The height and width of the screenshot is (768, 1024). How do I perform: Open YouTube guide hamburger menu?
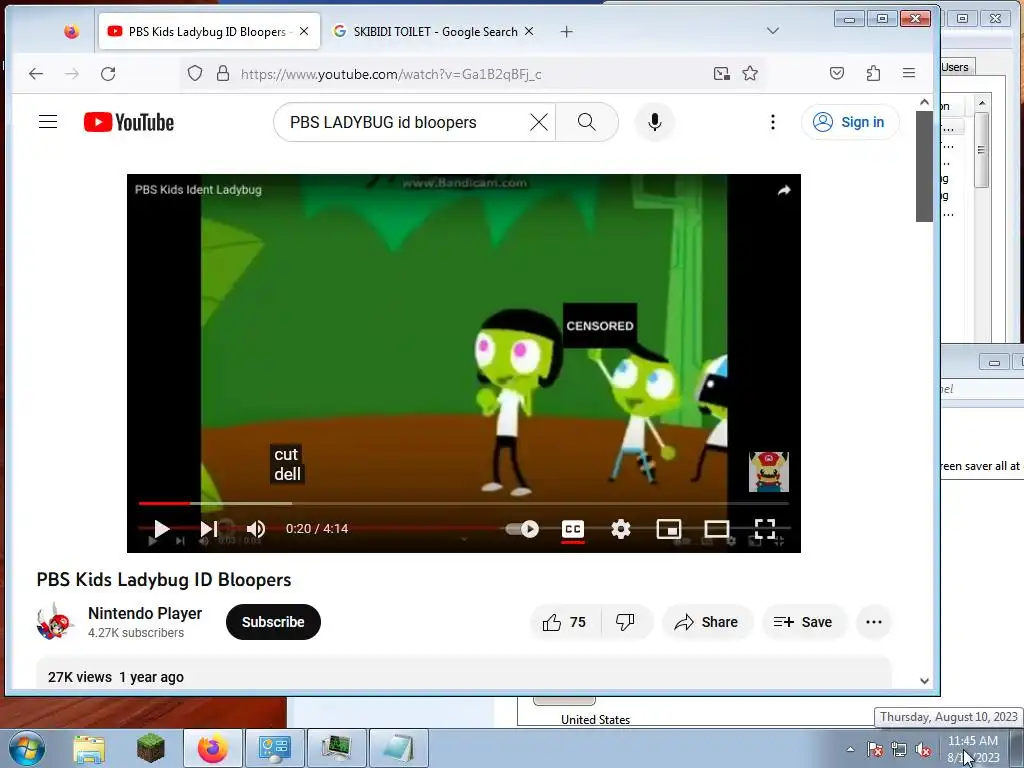(48, 122)
